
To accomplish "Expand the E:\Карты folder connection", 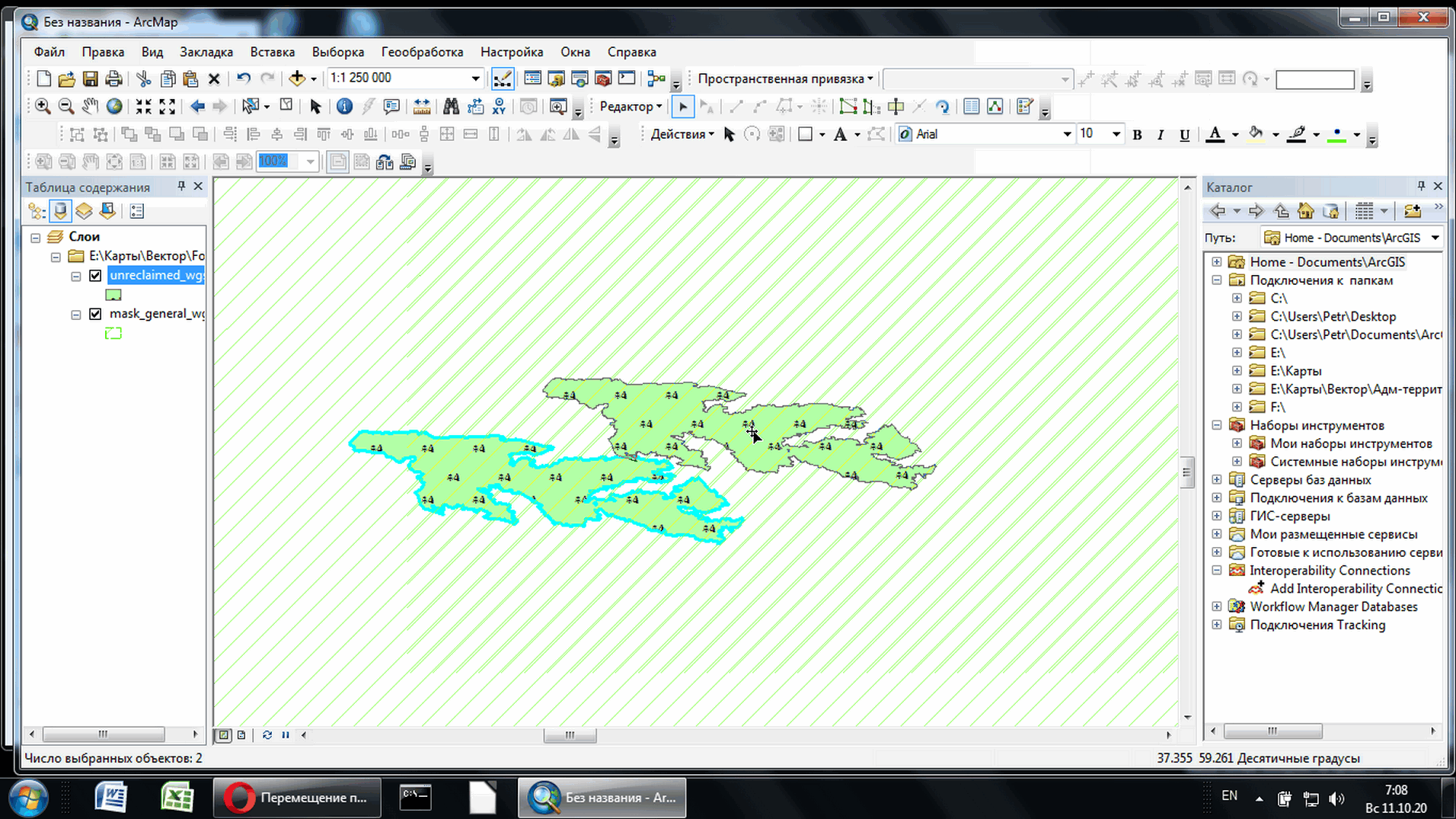I will coord(1237,371).
